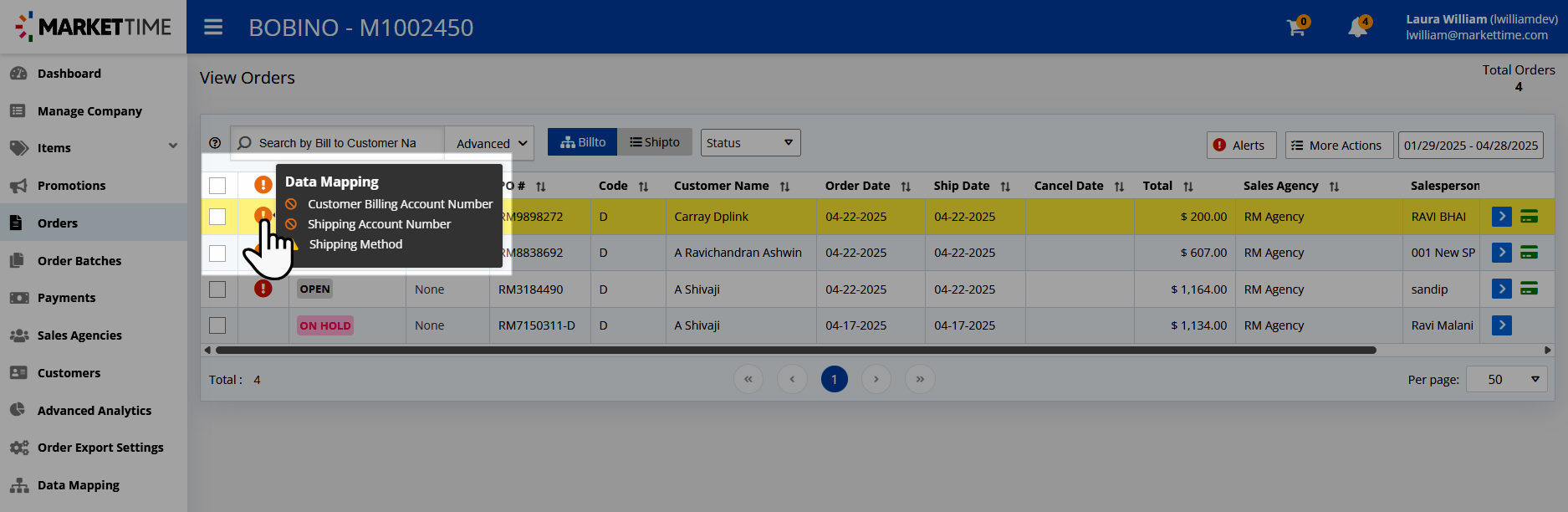Click the scrollbar right arrow under table
The width and height of the screenshot is (1568, 512).
(1548, 350)
